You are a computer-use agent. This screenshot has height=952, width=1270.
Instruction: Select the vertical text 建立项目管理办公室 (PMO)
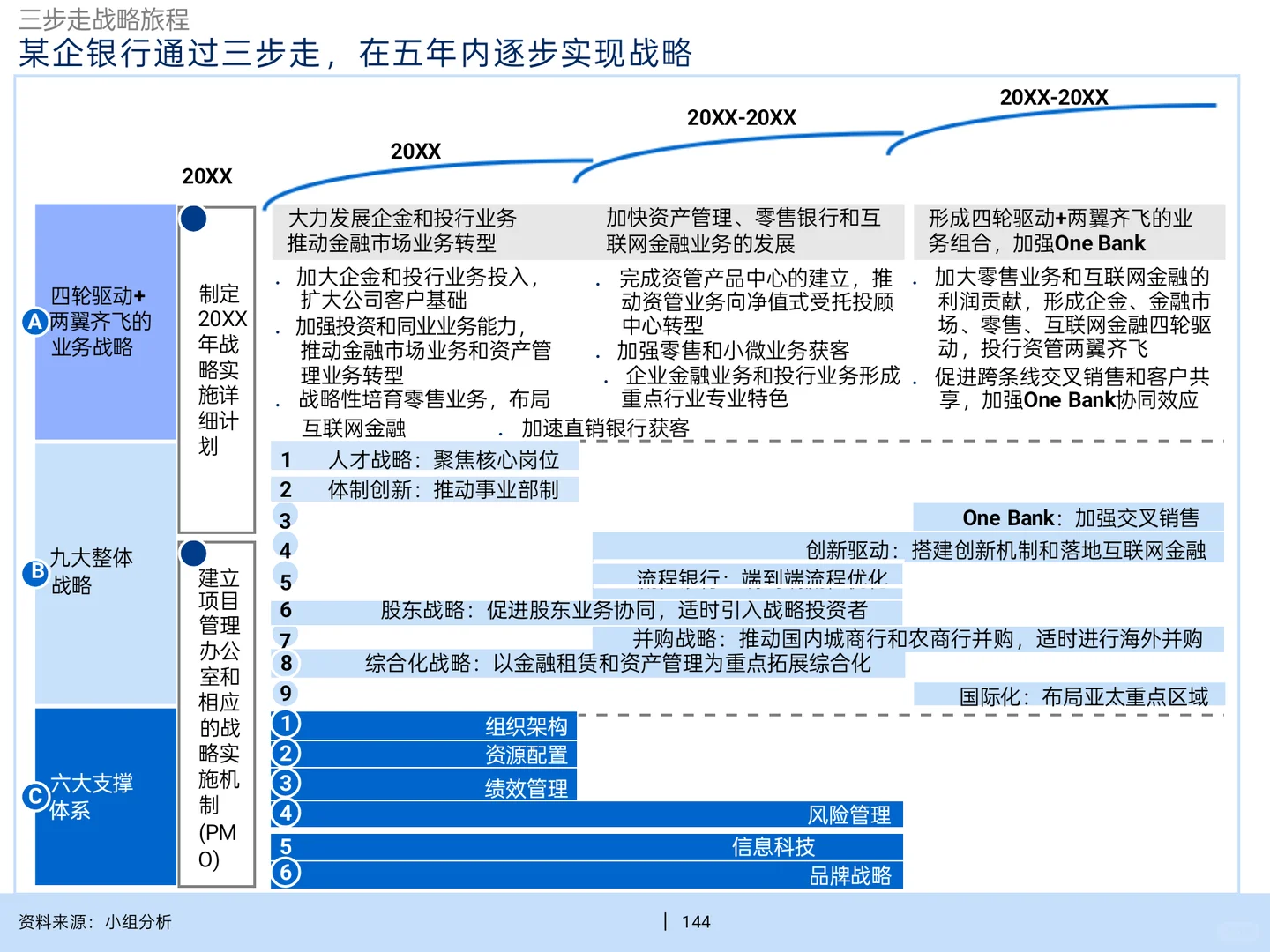point(219,718)
